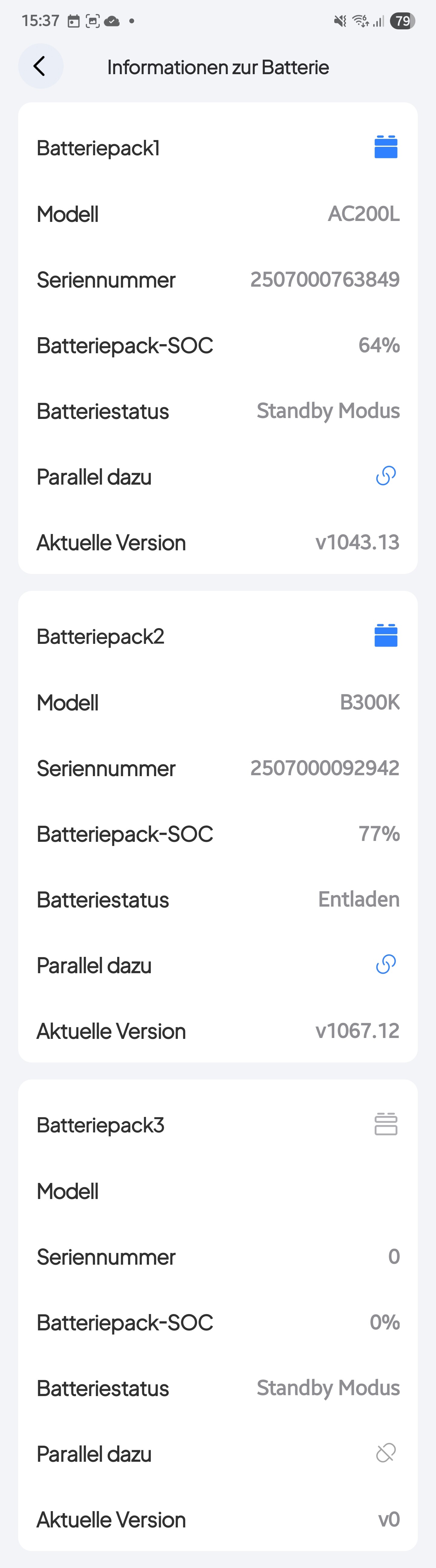Screen dimensions: 436x1568
Task: Tap Batteriepack2 parallel link icon
Action: coord(385,965)
